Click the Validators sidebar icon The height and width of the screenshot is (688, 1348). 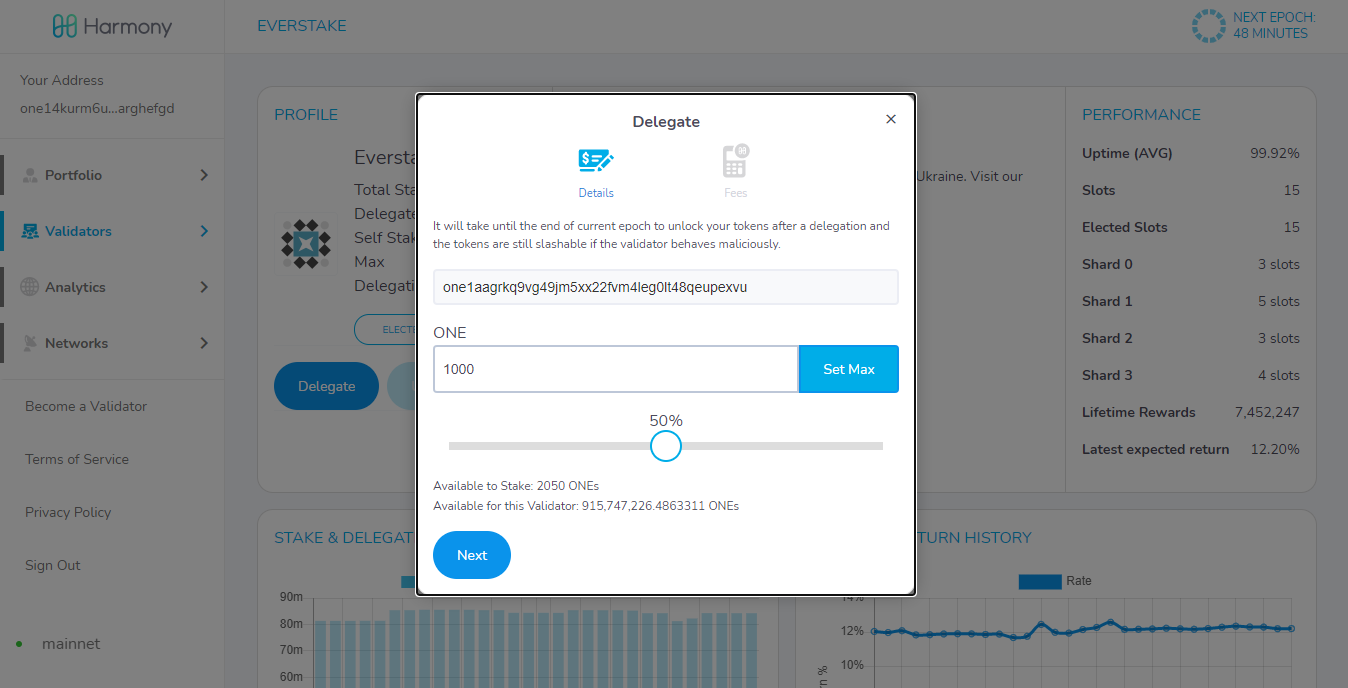(30, 231)
